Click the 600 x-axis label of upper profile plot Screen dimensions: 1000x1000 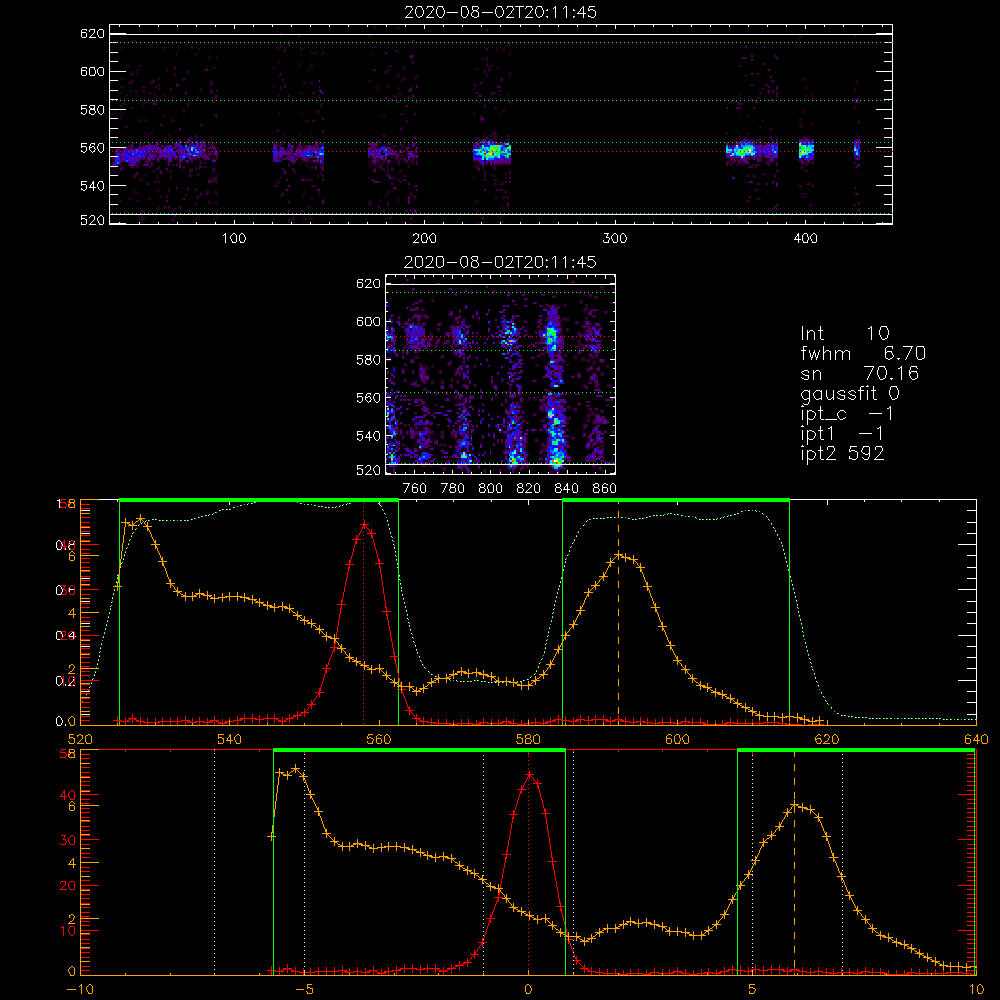[677, 739]
